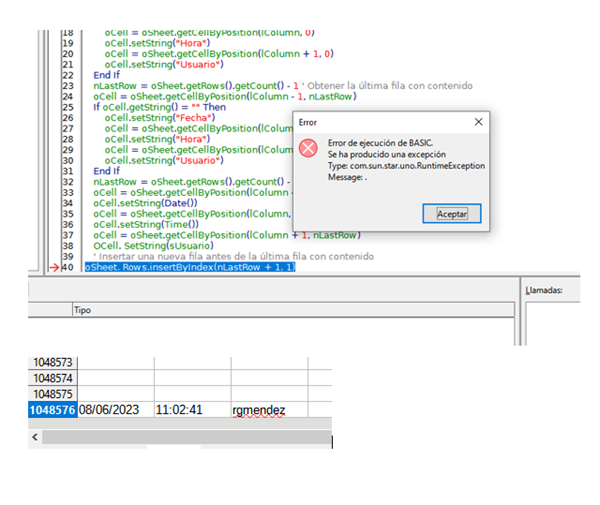Click the cell containing rgmendez
600x505 pixels.
(x=268, y=409)
